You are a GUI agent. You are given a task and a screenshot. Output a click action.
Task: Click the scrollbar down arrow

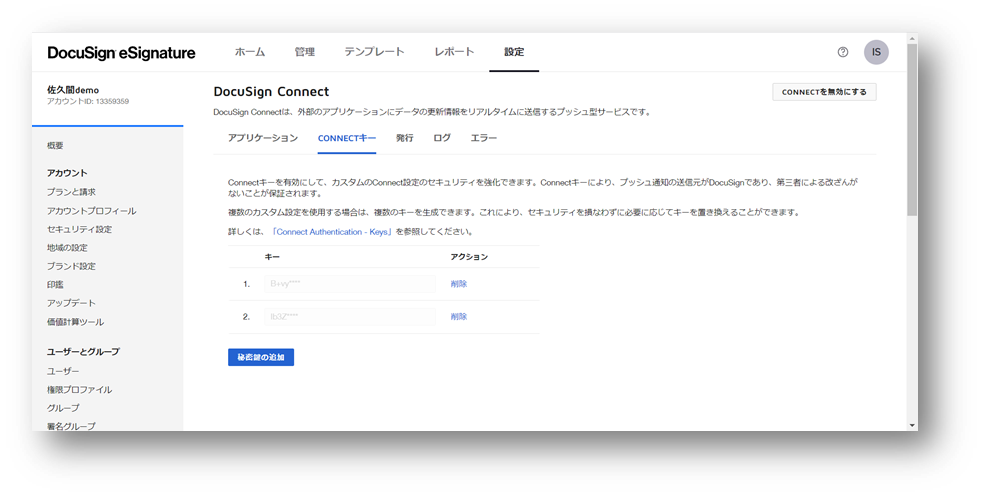tap(912, 426)
